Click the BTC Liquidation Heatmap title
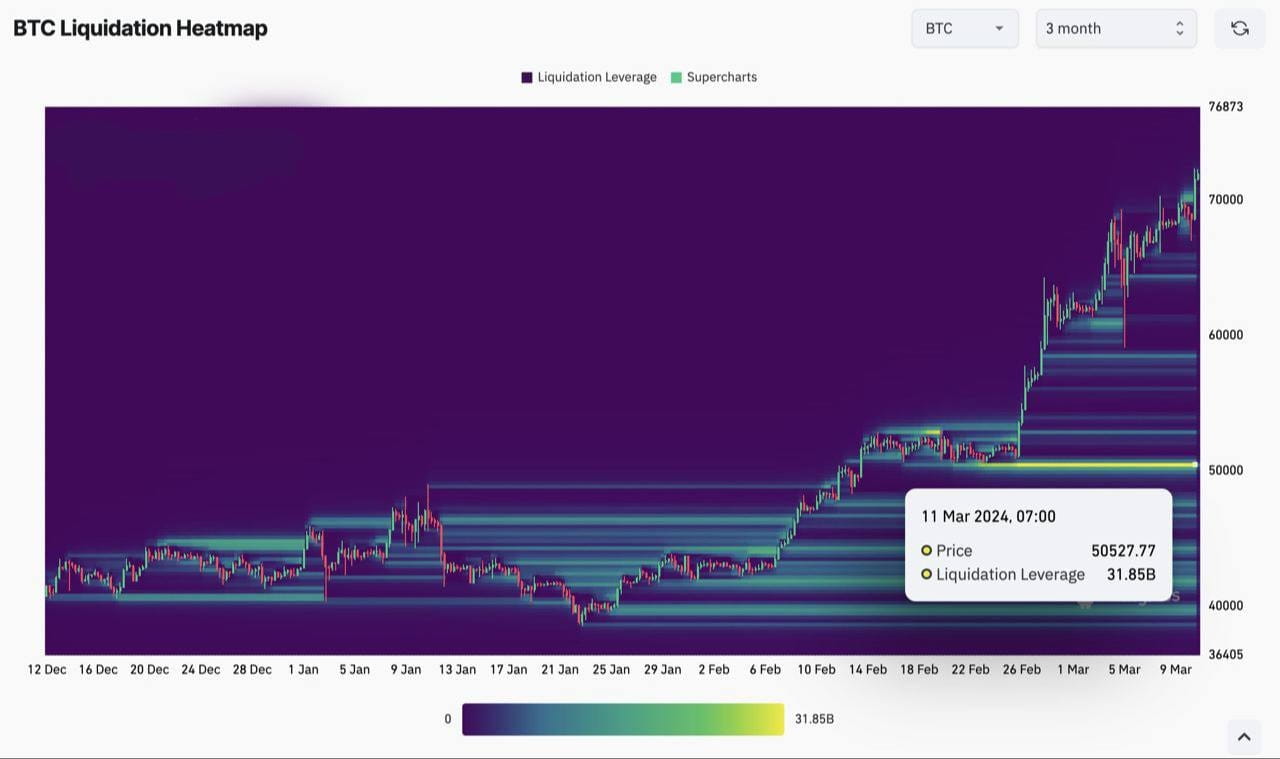 coord(139,28)
